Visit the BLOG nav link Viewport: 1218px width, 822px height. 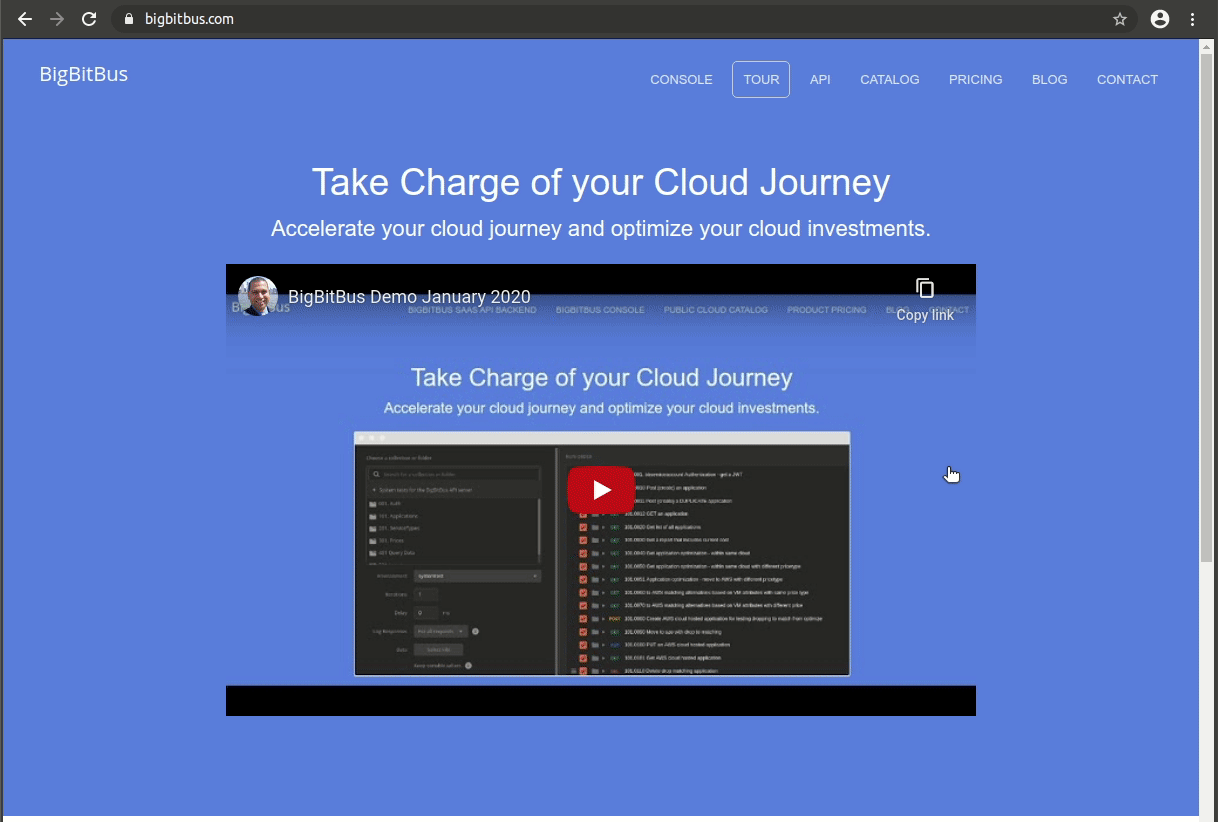(x=1050, y=80)
